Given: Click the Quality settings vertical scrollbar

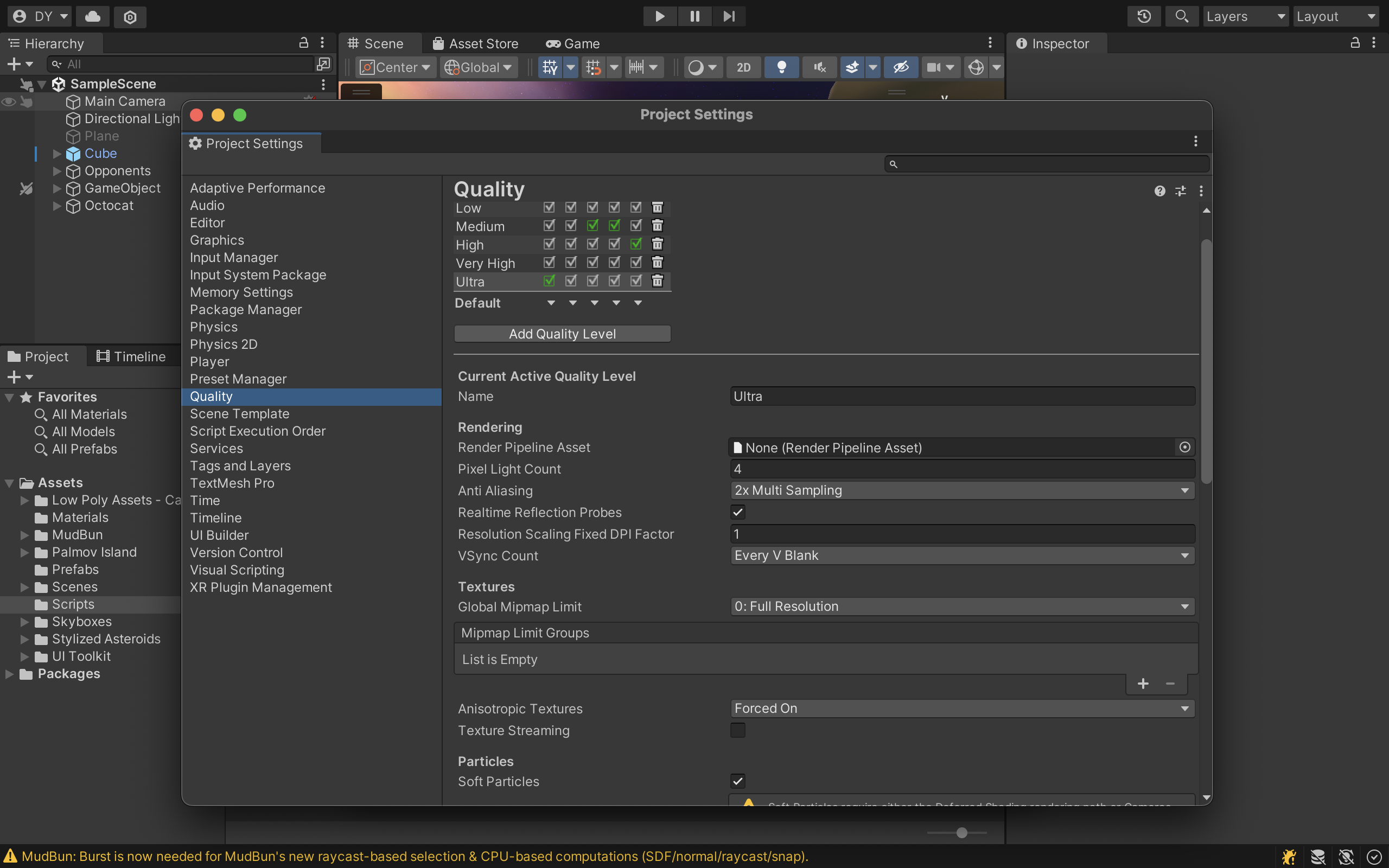Looking at the screenshot, I should pyautogui.click(x=1206, y=361).
